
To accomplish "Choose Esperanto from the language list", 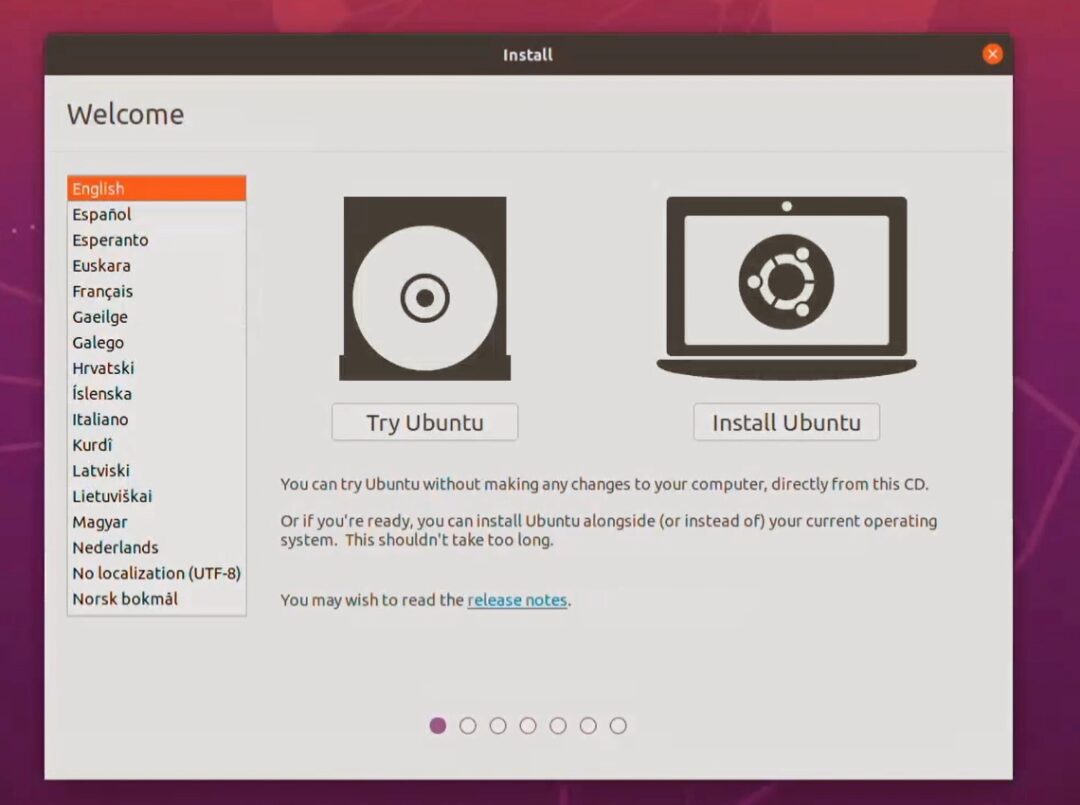I will point(156,240).
